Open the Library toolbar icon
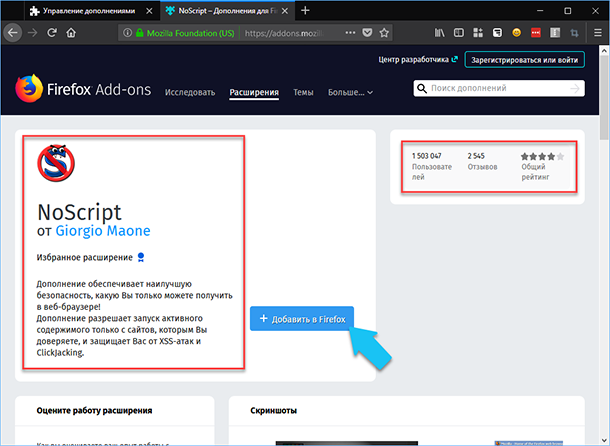 point(440,33)
